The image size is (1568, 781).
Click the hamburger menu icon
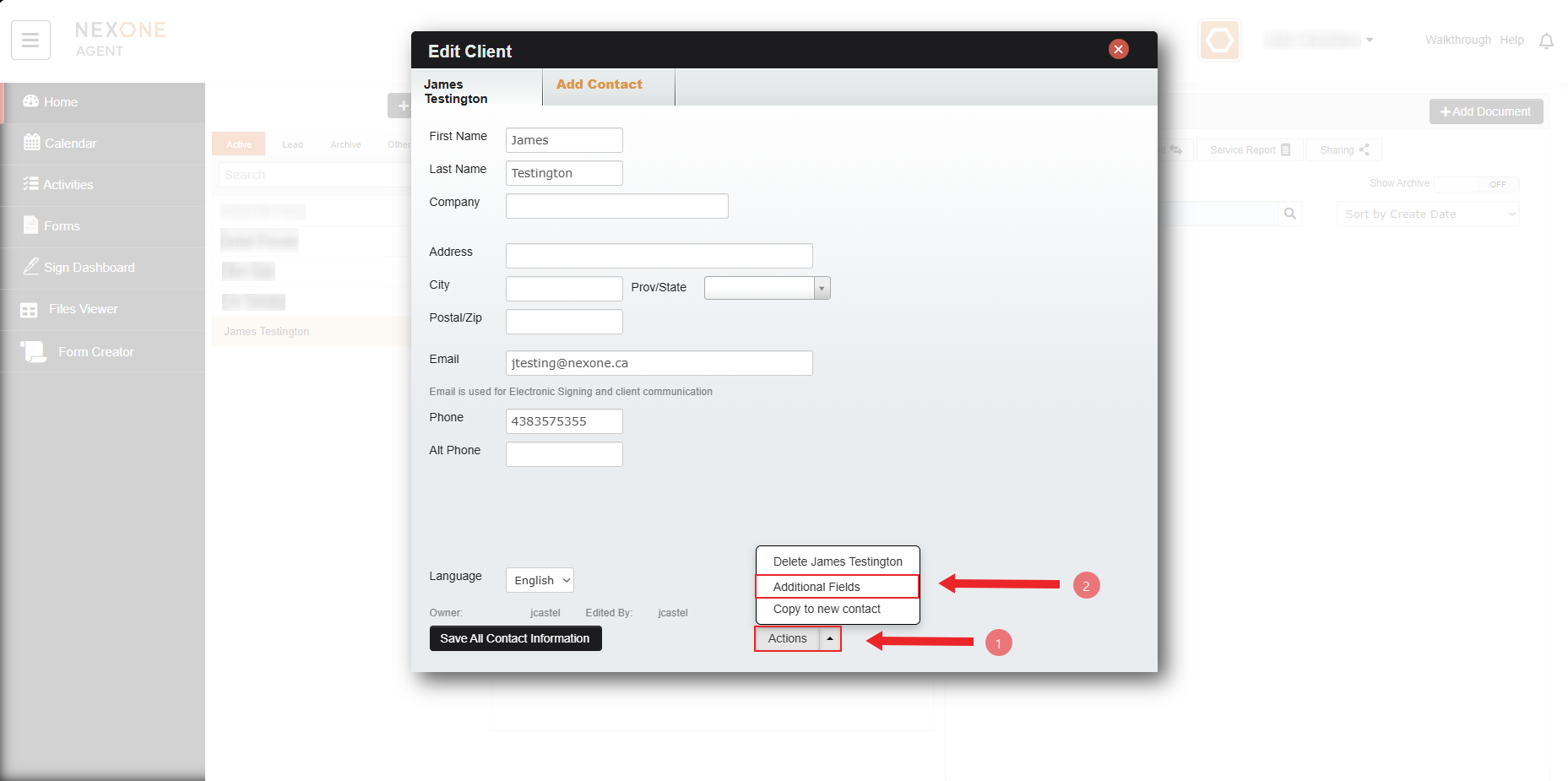pyautogui.click(x=30, y=41)
